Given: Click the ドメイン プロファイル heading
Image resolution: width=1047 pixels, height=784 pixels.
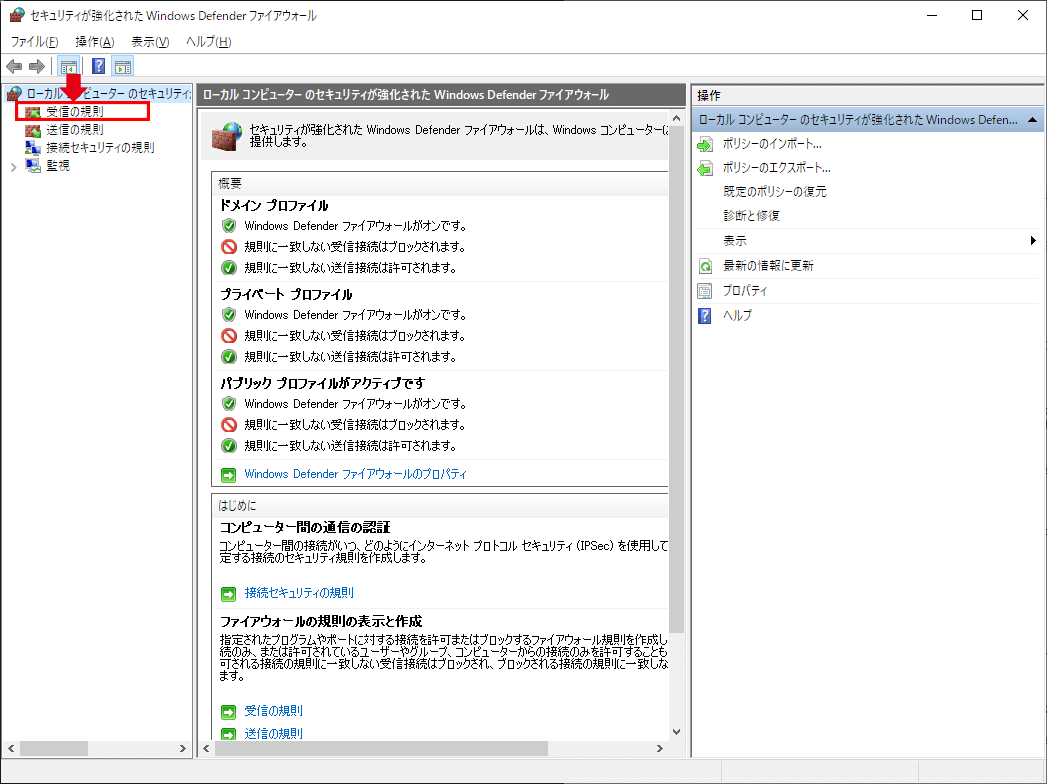Looking at the screenshot, I should [274, 206].
